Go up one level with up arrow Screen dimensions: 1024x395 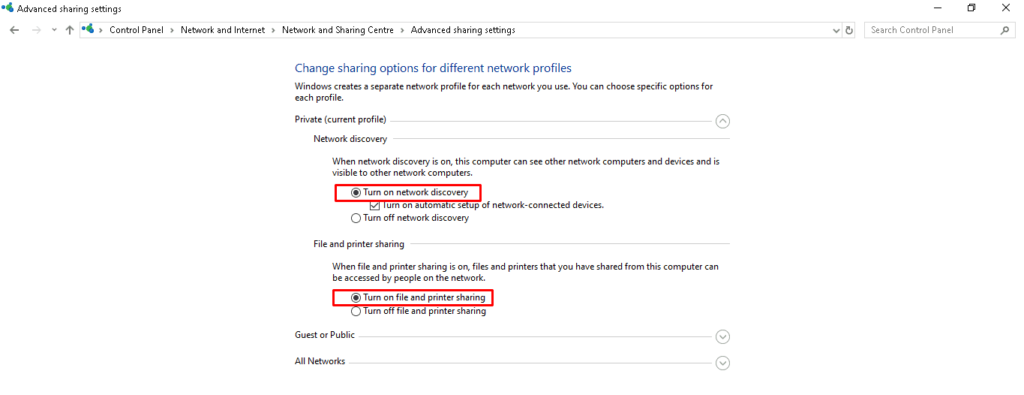(69, 30)
